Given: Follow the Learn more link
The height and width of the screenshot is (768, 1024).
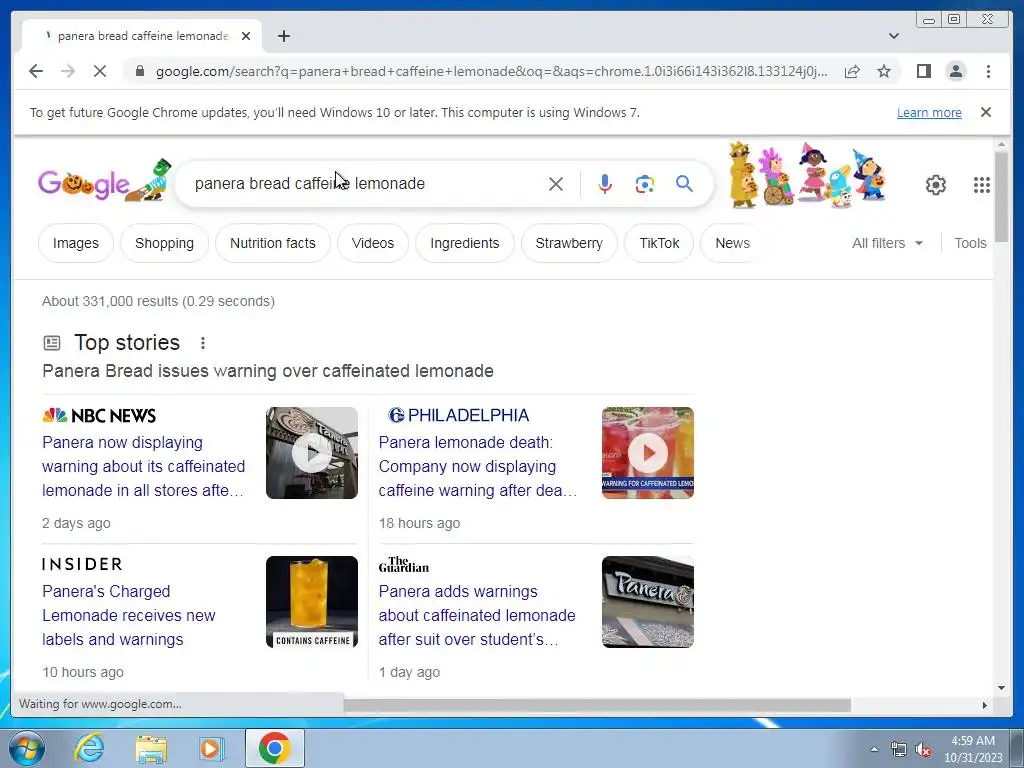Looking at the screenshot, I should (929, 112).
